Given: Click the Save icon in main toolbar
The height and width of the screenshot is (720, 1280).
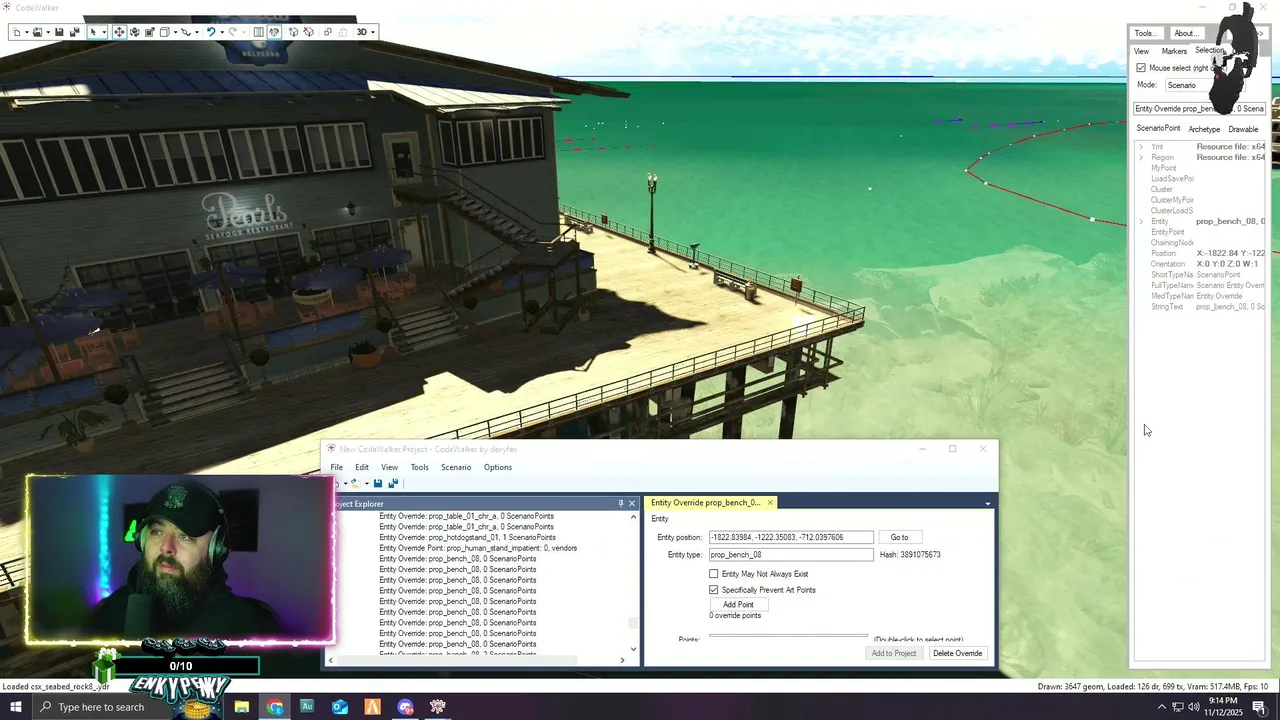Looking at the screenshot, I should point(59,32).
